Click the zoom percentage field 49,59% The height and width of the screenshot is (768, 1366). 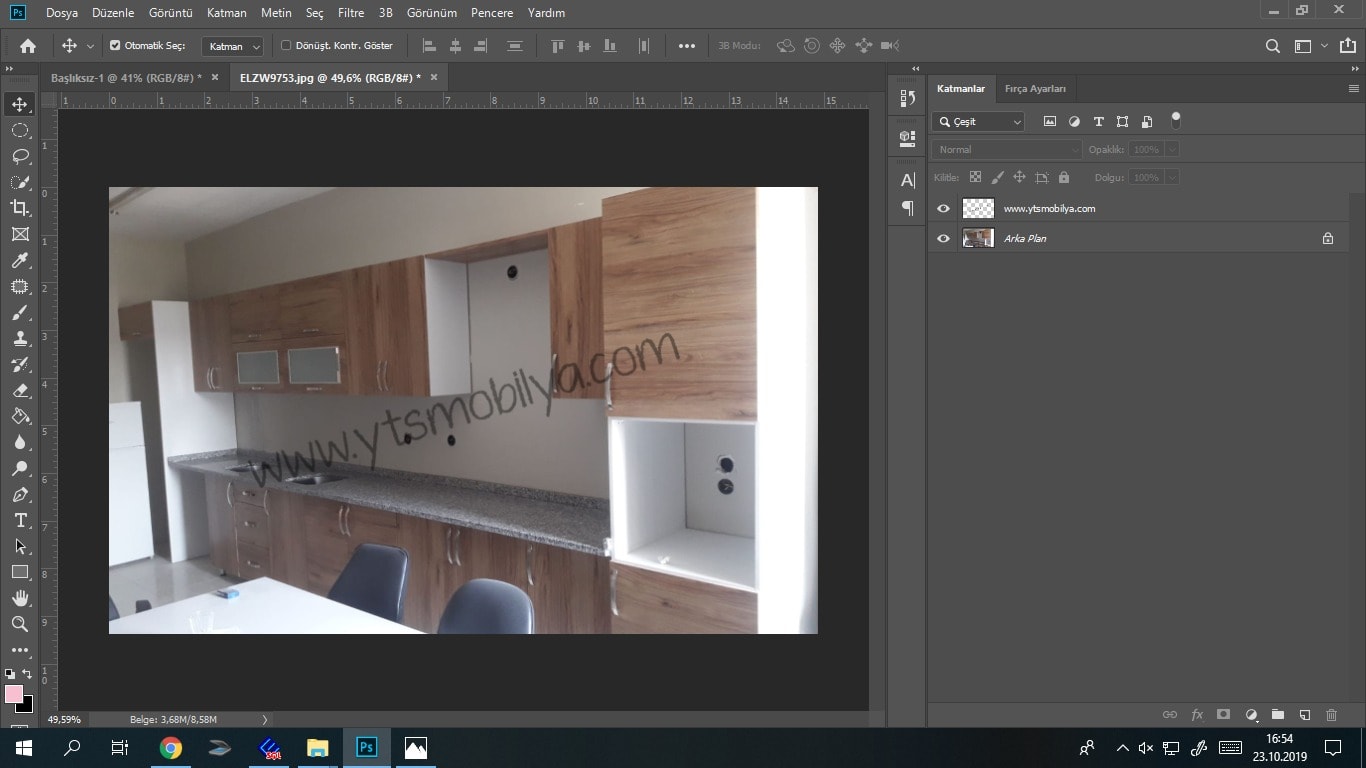[x=64, y=719]
